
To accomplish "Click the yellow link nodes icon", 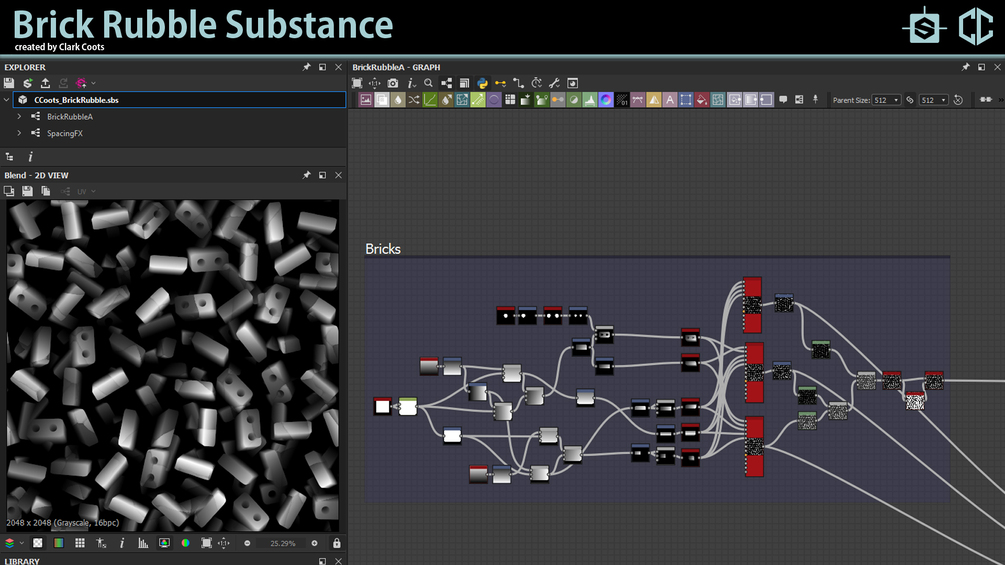I will click(x=500, y=83).
